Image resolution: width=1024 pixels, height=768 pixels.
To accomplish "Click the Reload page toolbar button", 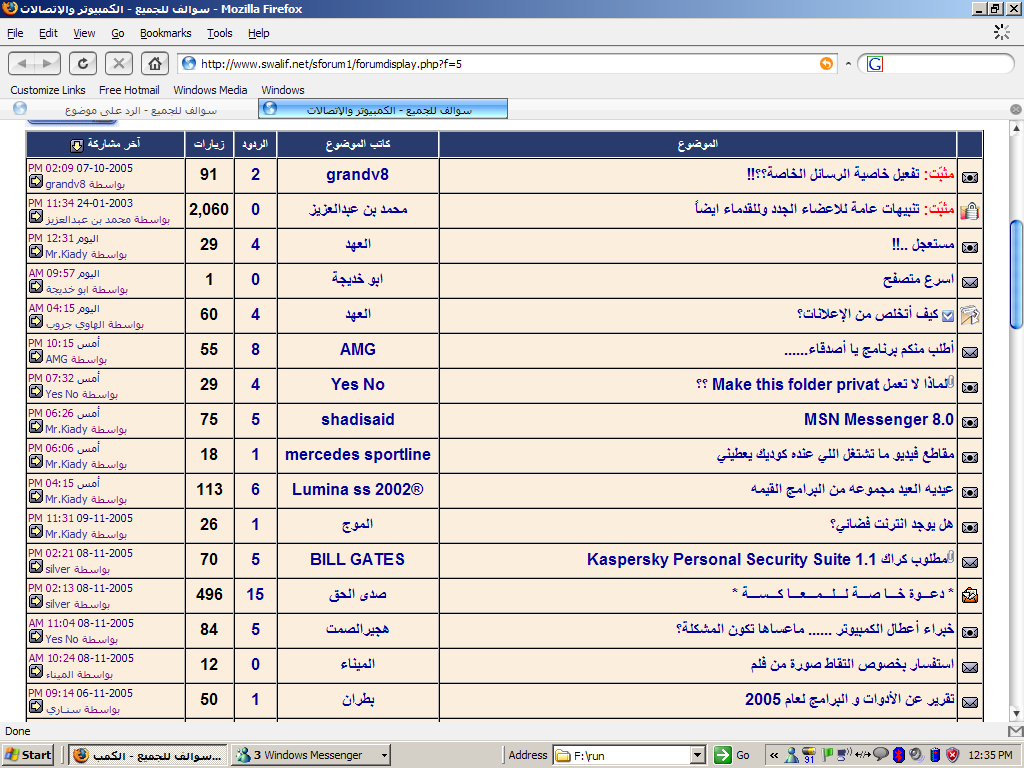I will tap(83, 63).
